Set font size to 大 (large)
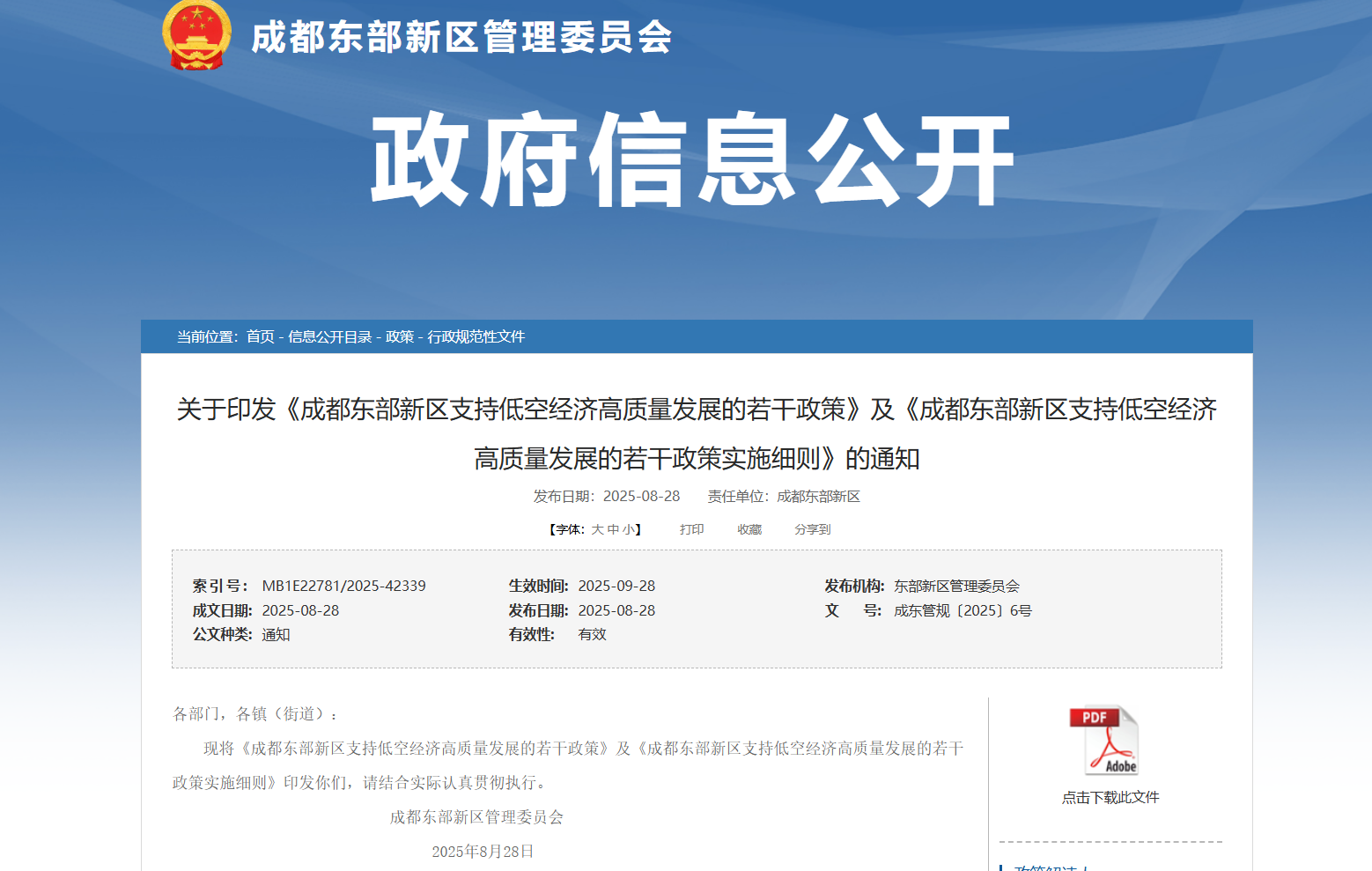Screen dimensions: 1372x871 tap(597, 529)
